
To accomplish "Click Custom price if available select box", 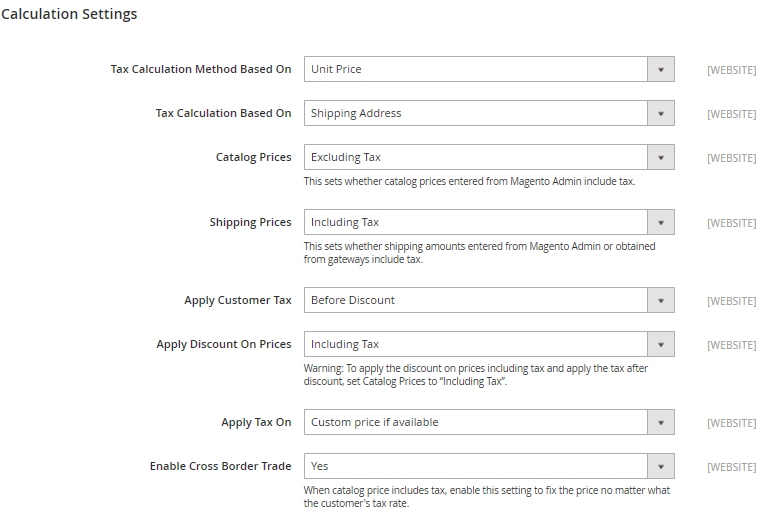I will [x=489, y=422].
